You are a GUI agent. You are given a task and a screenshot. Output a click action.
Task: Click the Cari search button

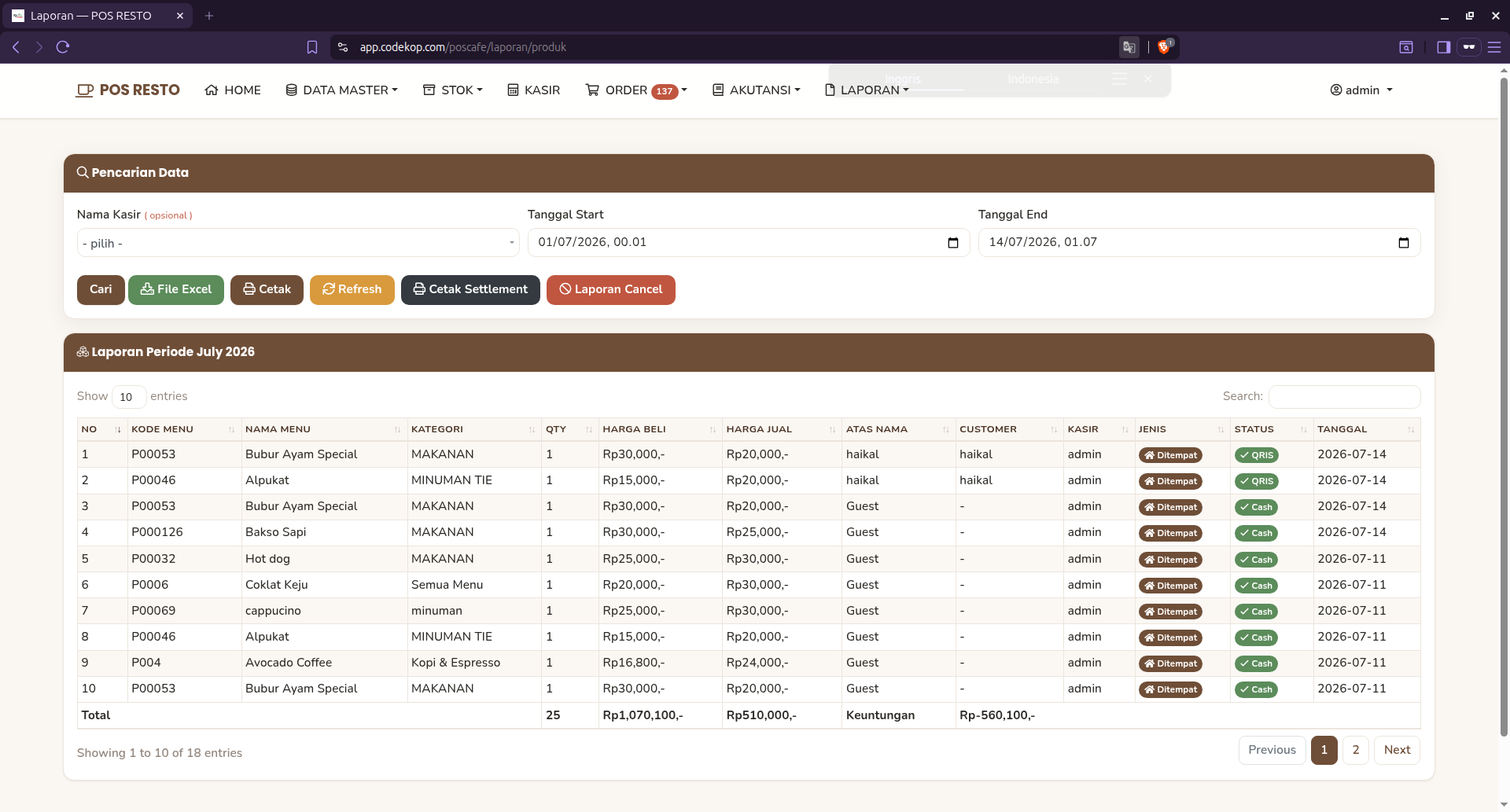coord(101,289)
